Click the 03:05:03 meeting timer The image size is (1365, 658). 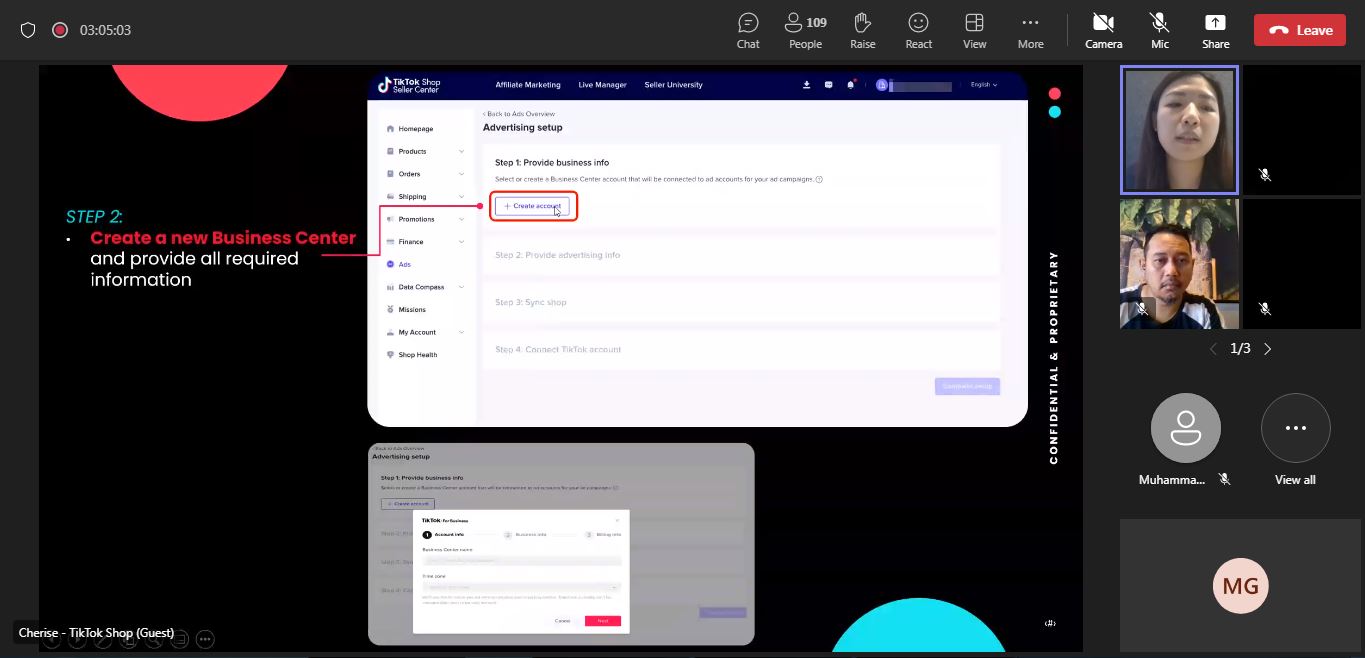[x=105, y=30]
